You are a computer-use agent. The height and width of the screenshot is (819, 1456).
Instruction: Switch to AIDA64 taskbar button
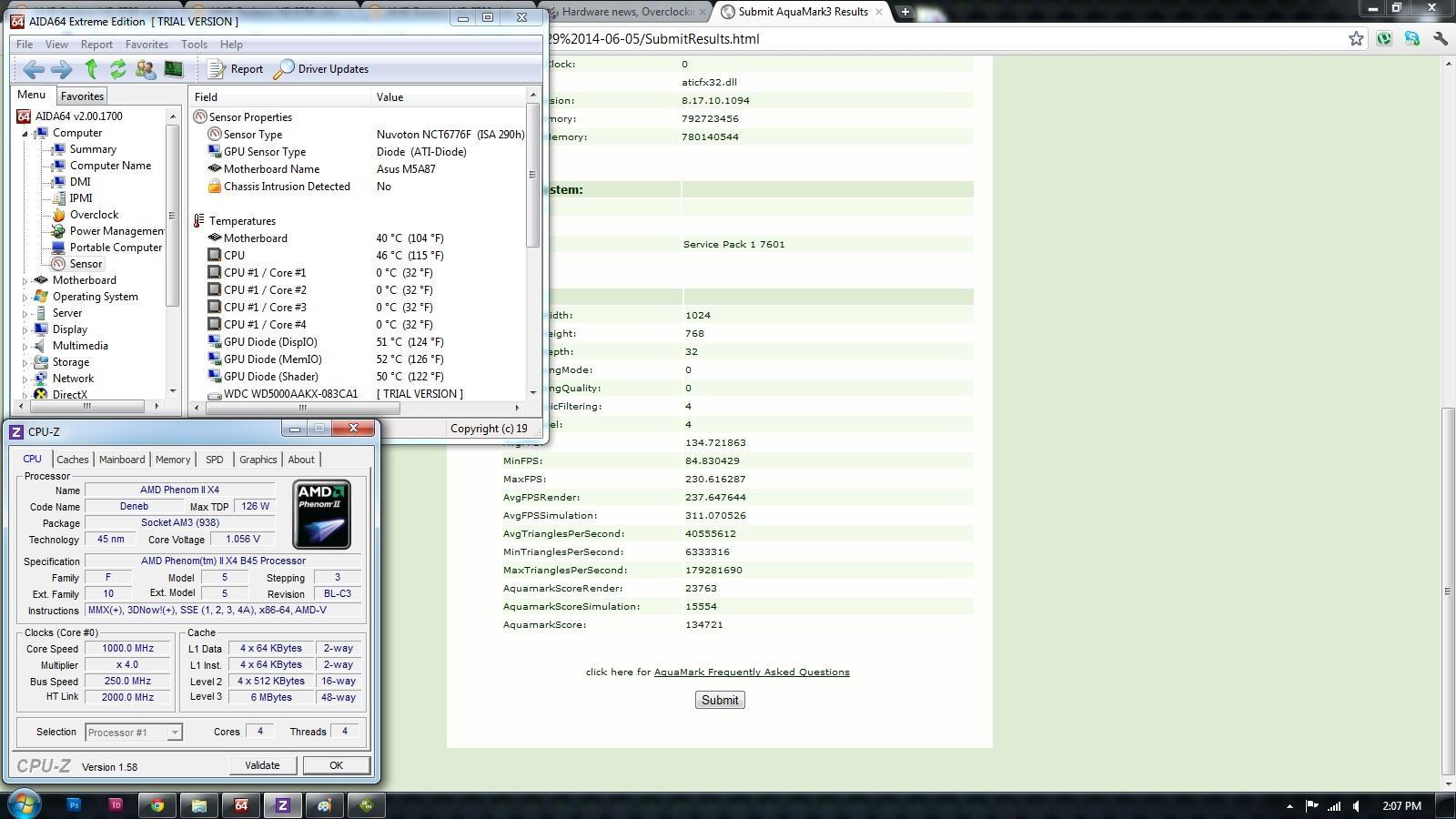tap(241, 805)
